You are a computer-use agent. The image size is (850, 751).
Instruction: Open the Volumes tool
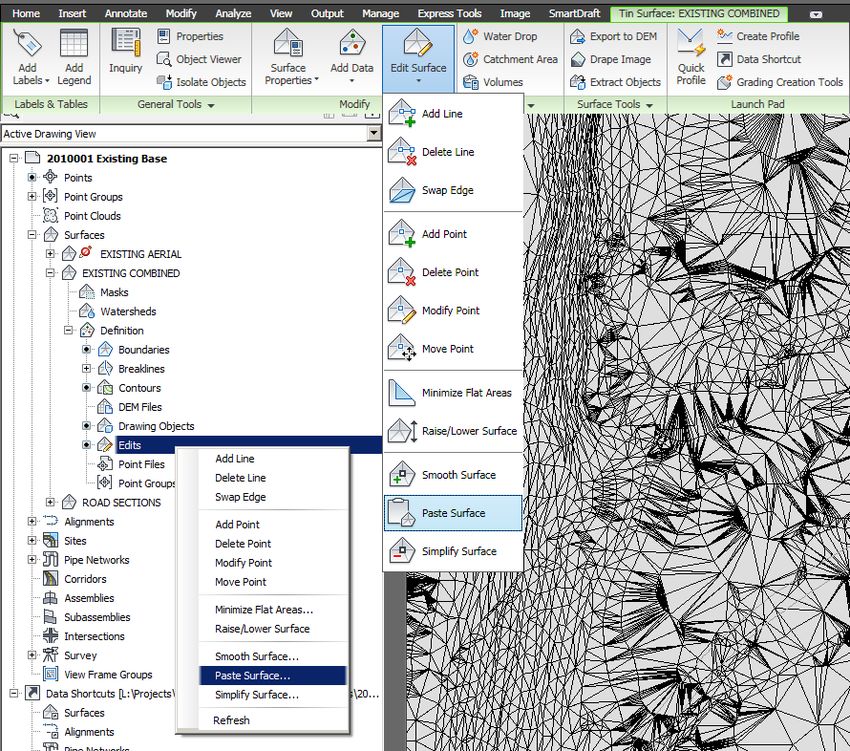click(493, 82)
